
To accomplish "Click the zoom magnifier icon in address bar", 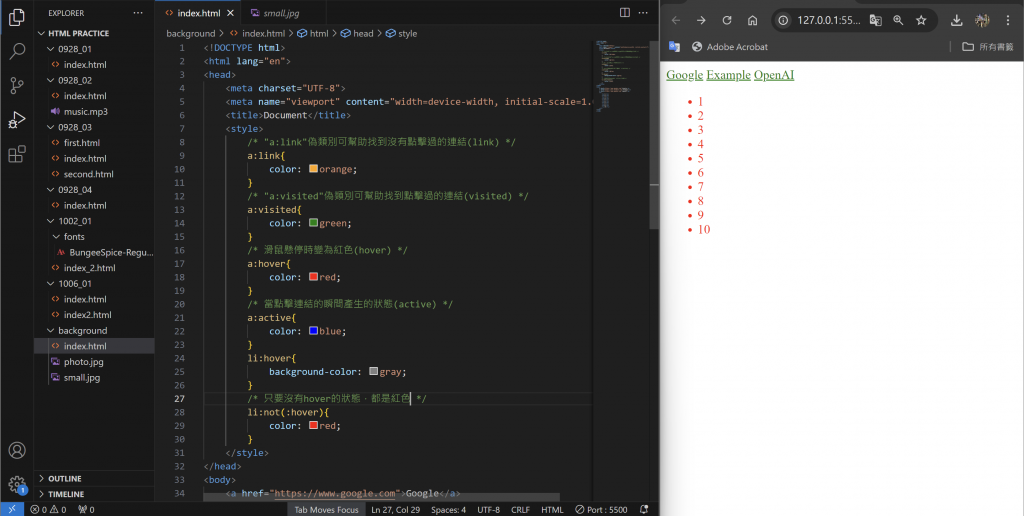I will point(898,20).
